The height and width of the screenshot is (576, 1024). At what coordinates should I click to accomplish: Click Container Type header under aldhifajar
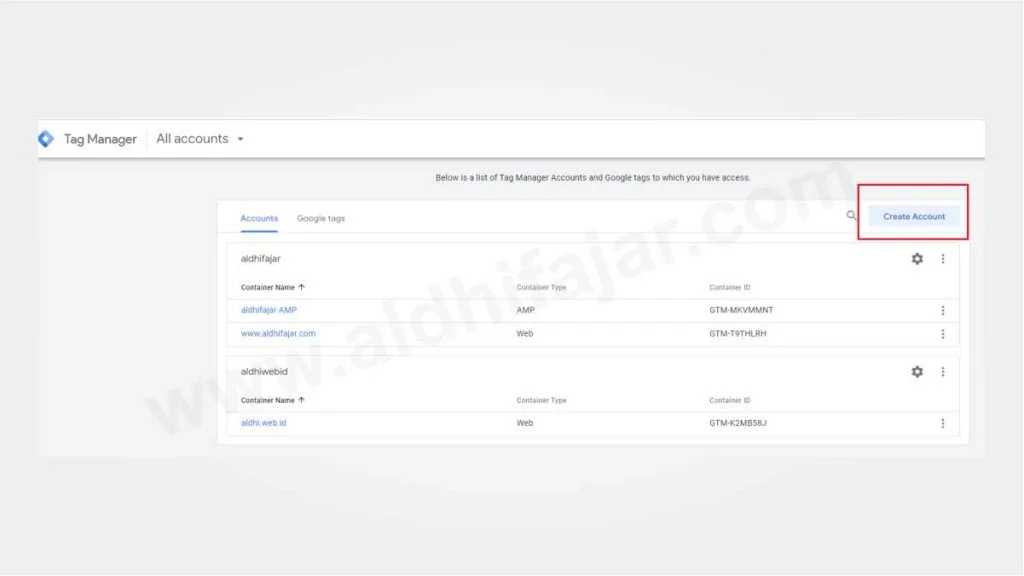541,287
